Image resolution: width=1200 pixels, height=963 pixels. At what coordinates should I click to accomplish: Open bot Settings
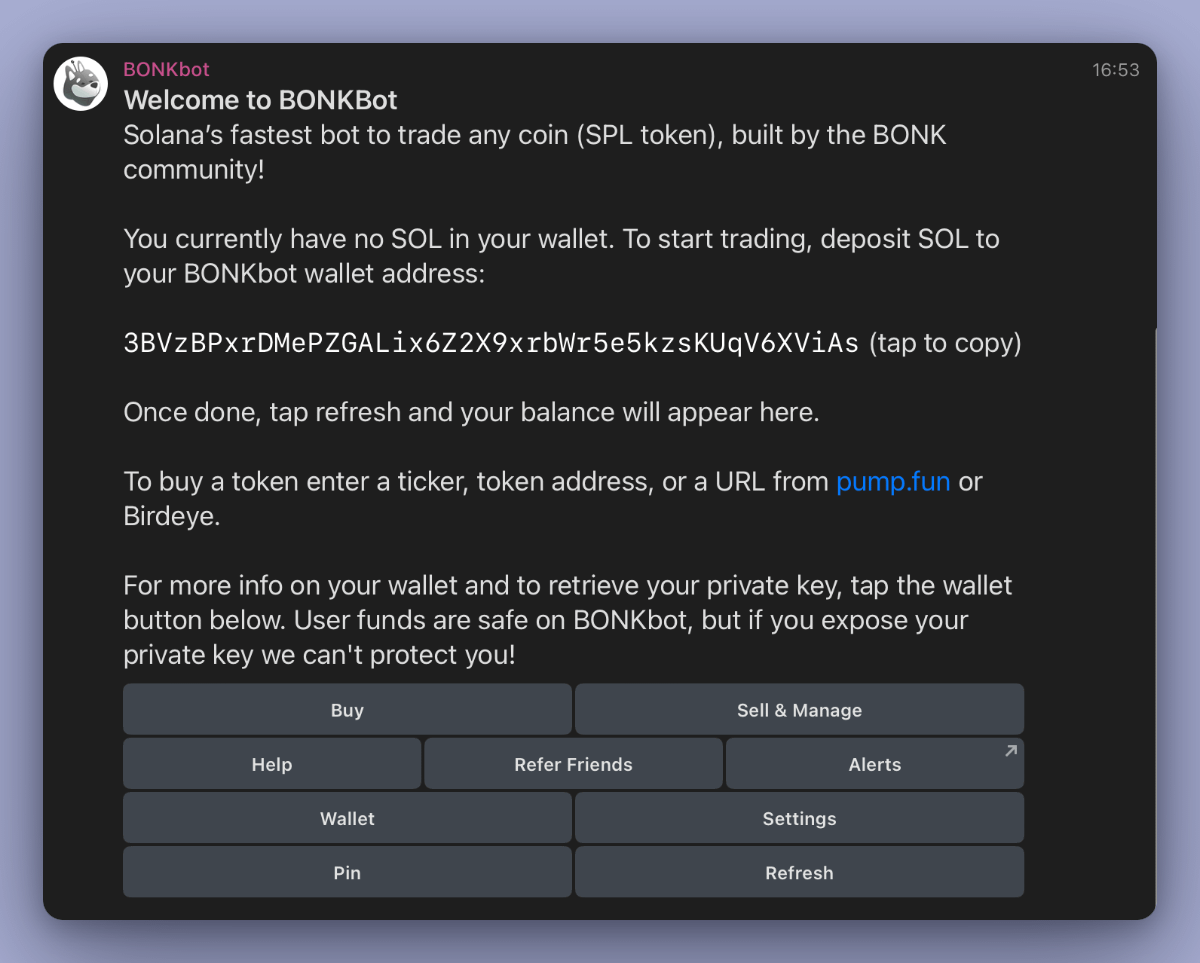799,818
